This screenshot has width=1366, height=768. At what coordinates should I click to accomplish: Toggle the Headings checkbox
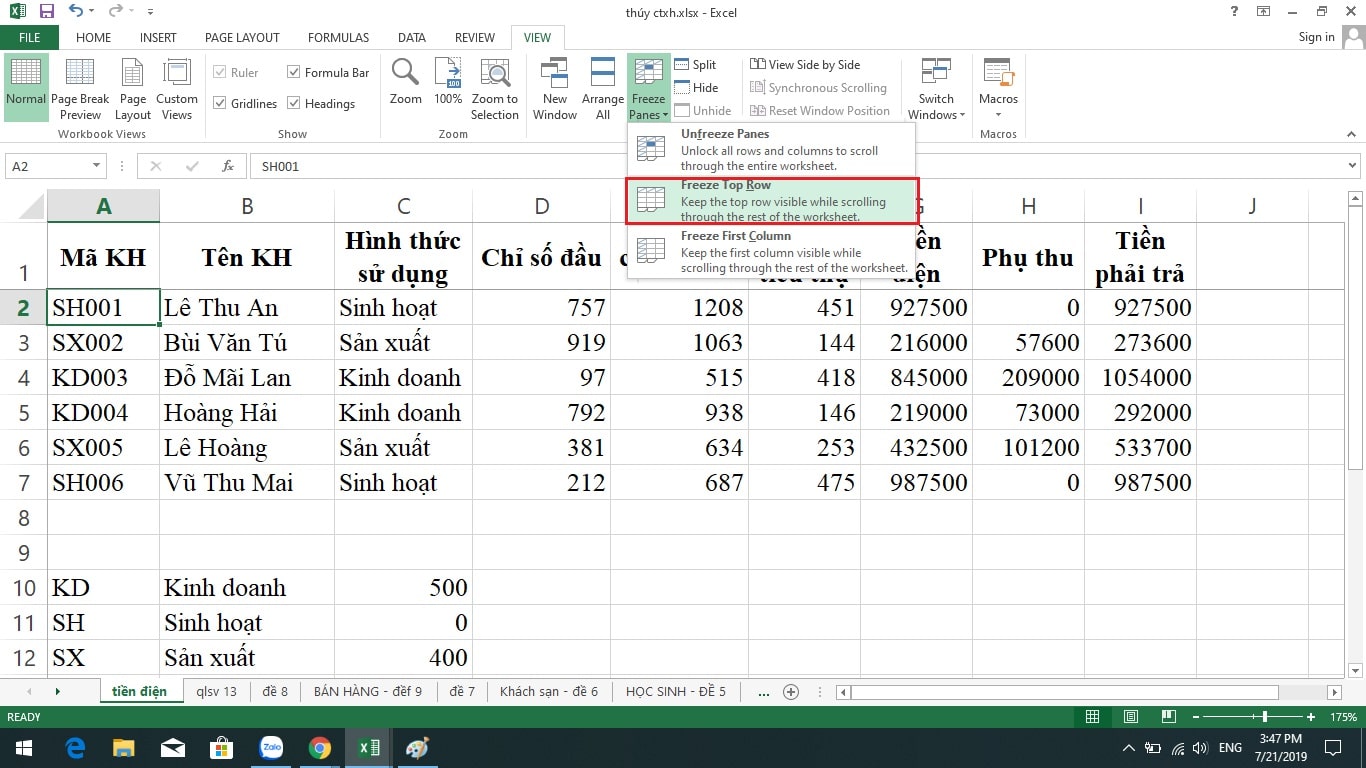click(x=293, y=103)
